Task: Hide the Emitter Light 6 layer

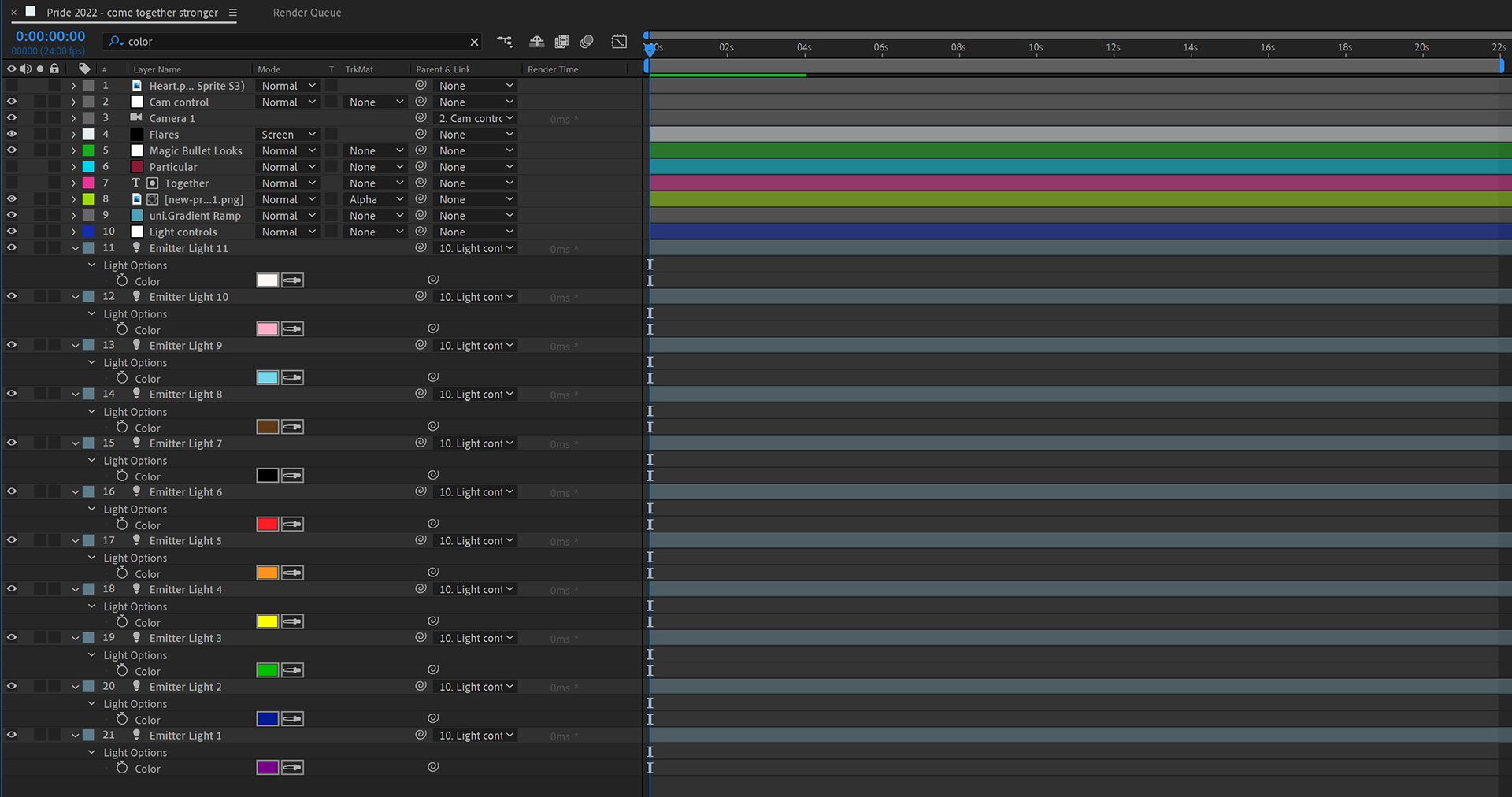Action: tap(12, 491)
